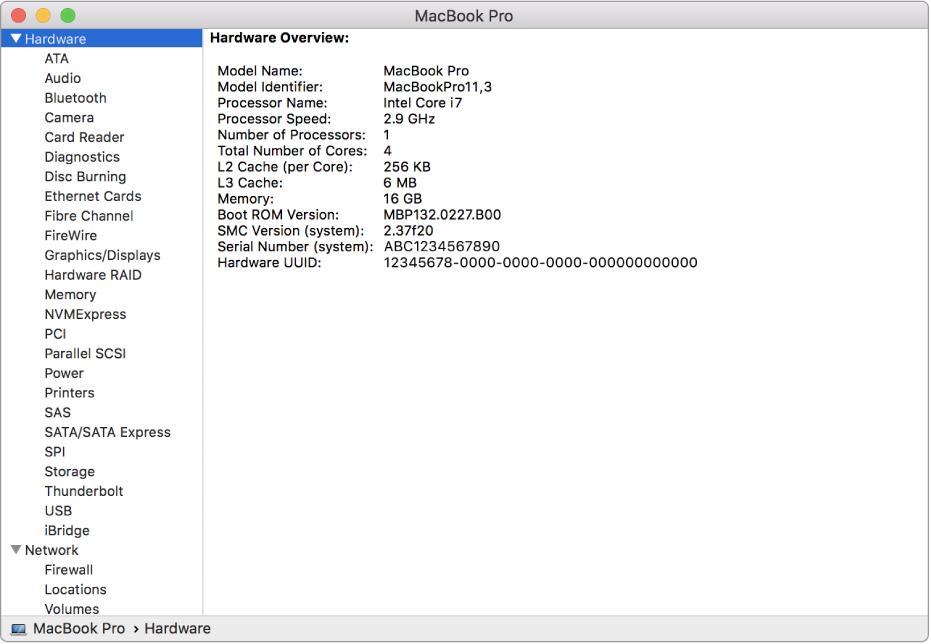The height and width of the screenshot is (644, 931).
Task: Select Printers in the sidebar
Action: click(x=69, y=393)
